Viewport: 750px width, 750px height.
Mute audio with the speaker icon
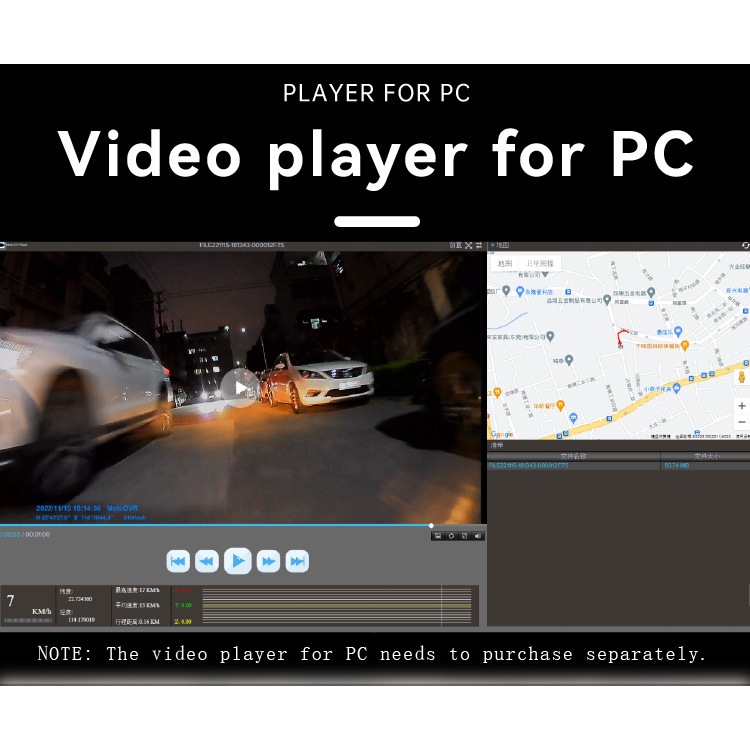coord(478,536)
